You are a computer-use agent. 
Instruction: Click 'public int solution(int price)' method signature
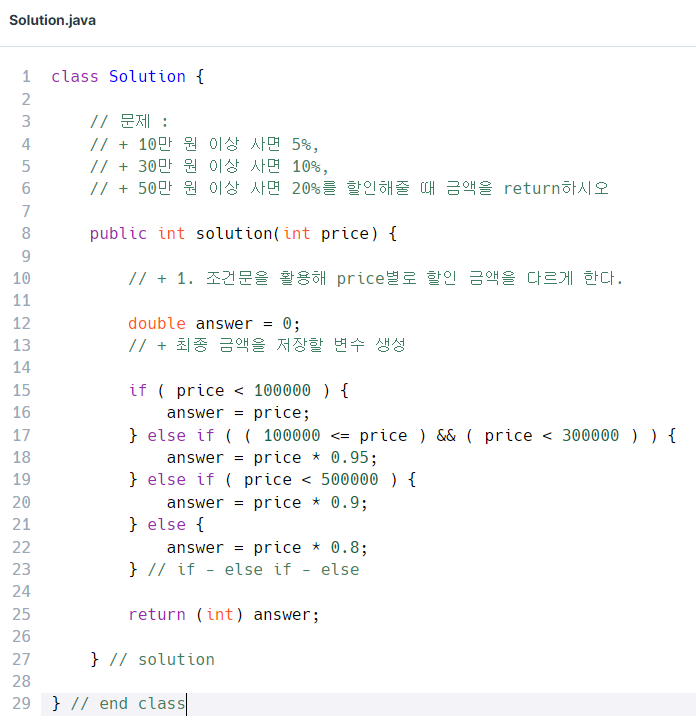[x=243, y=233]
